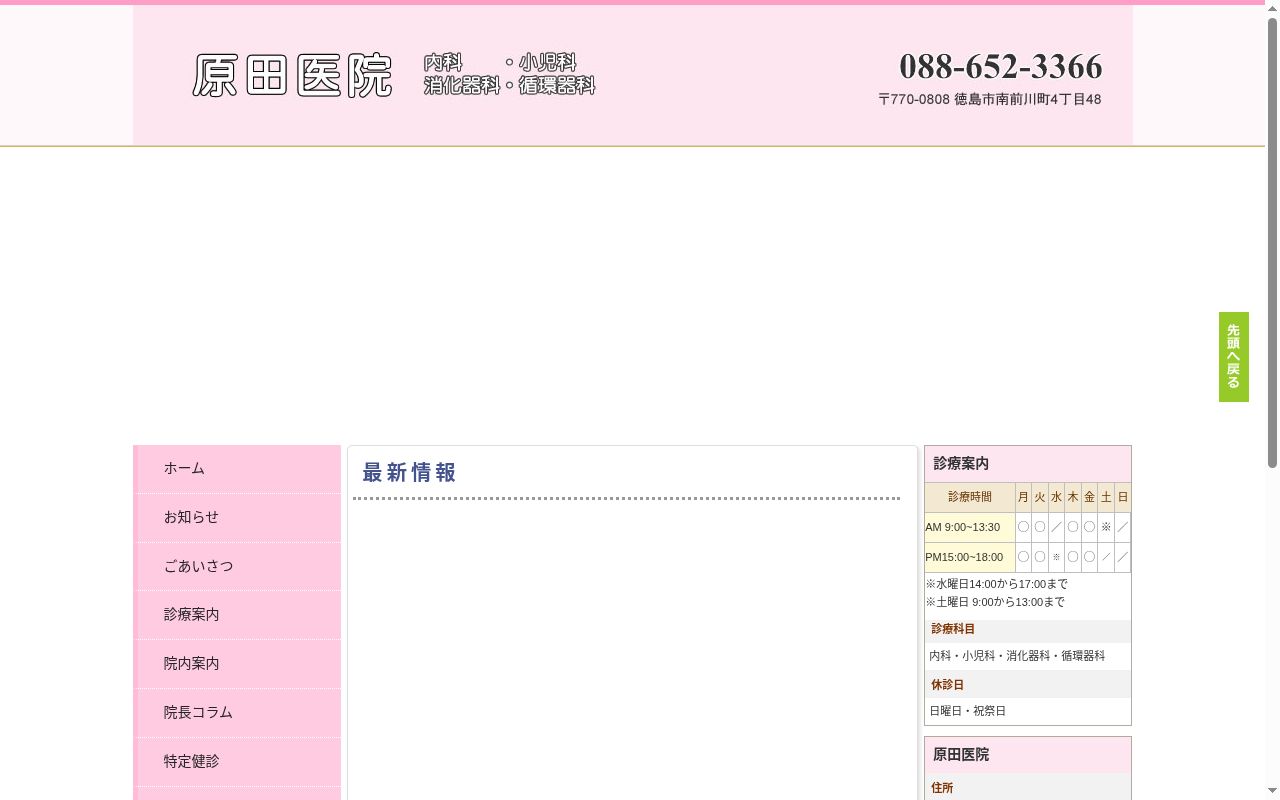Image resolution: width=1280 pixels, height=800 pixels.
Task: Click the clinic address 〒770-0808 text
Action: pos(989,99)
